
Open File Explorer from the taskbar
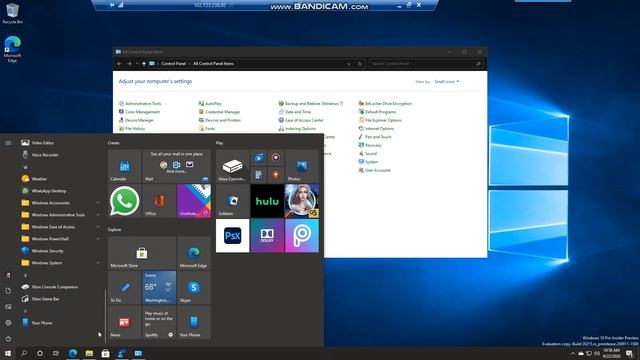coord(89,353)
